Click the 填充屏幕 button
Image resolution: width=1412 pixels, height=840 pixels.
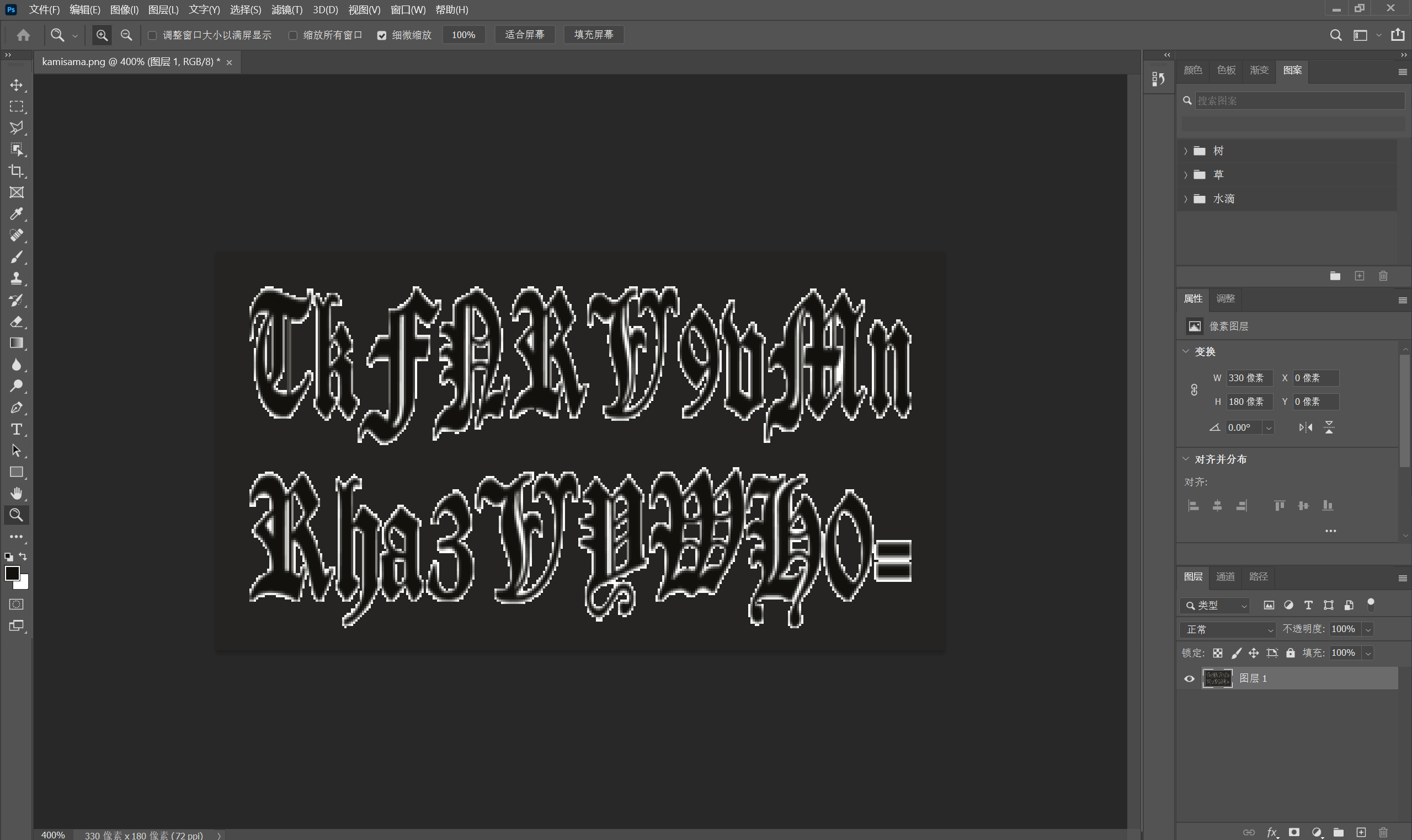(x=593, y=35)
